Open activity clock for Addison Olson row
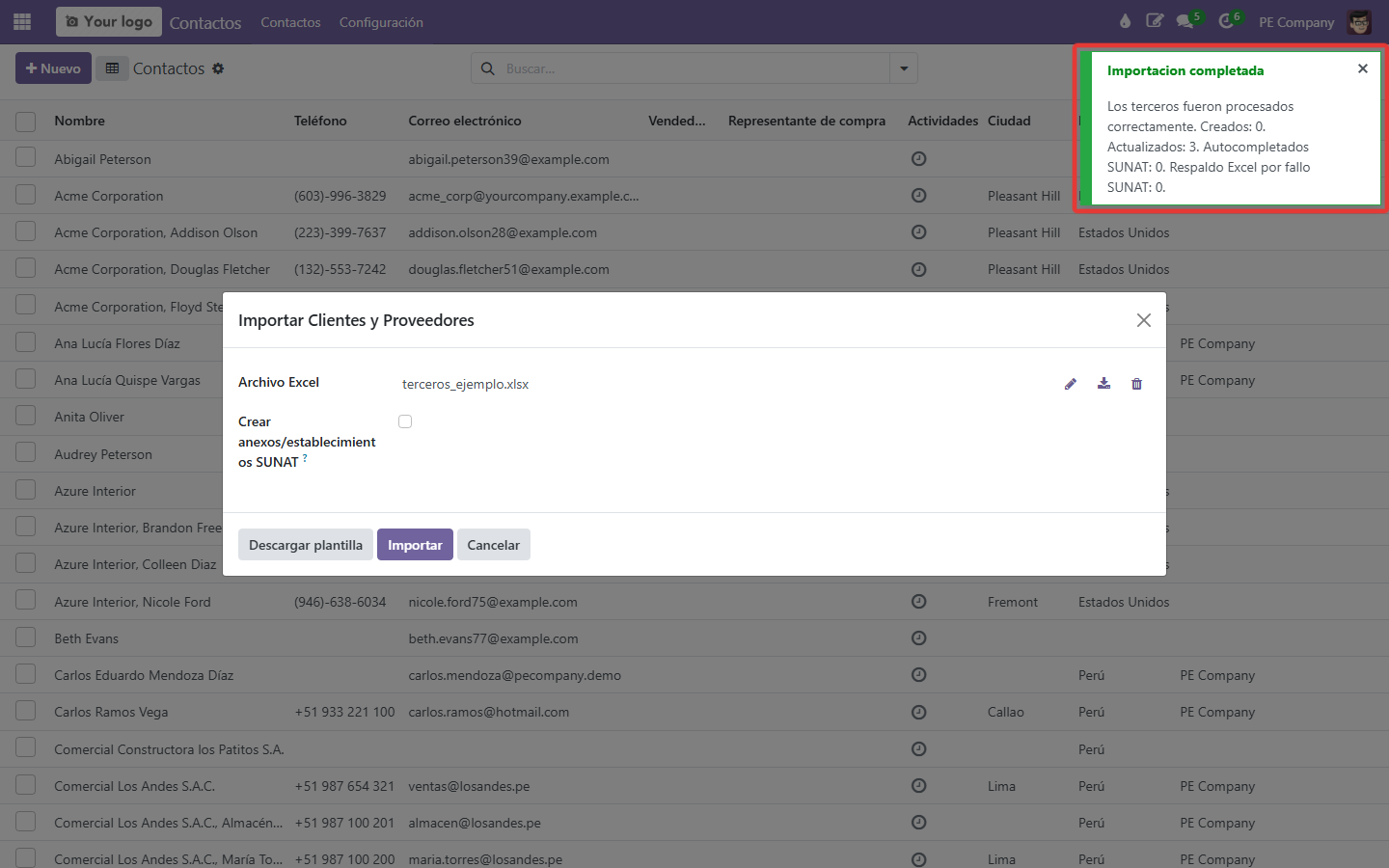Image resolution: width=1389 pixels, height=868 pixels. coord(919,231)
